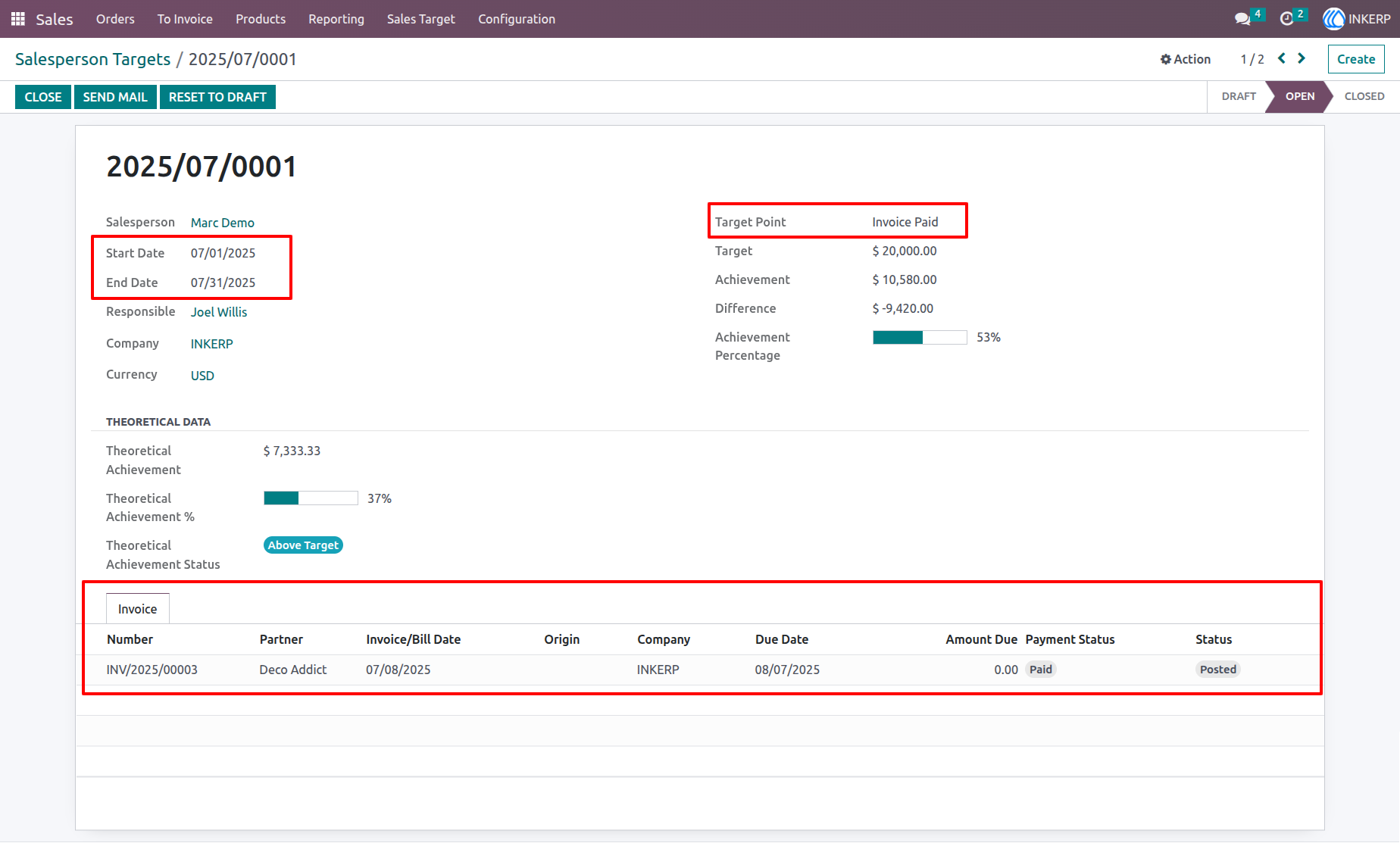Click the Paid payment status badge
This screenshot has height=843, width=1400.
coord(1041,670)
